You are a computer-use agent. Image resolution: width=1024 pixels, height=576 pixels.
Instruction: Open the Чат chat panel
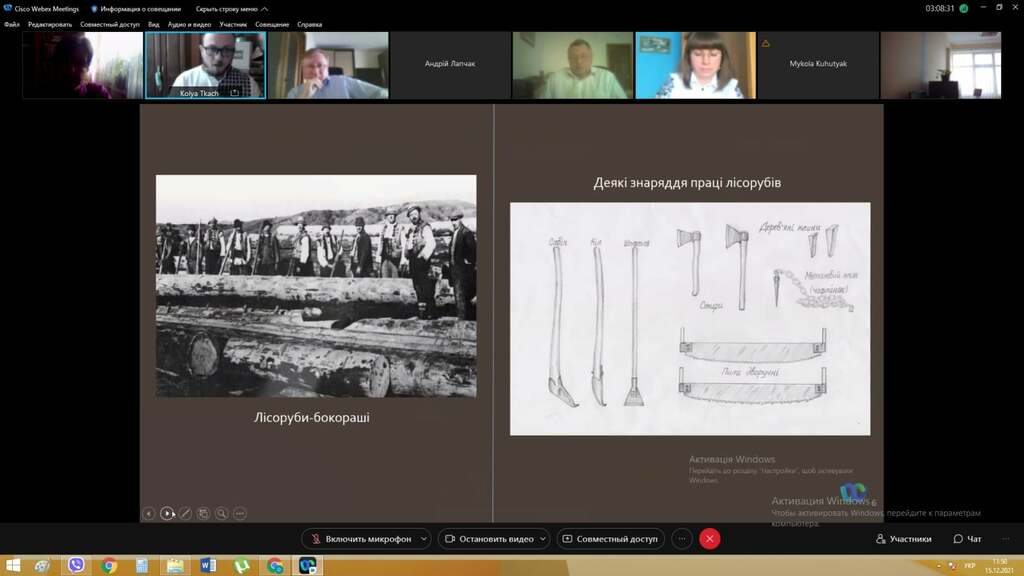[967, 539]
